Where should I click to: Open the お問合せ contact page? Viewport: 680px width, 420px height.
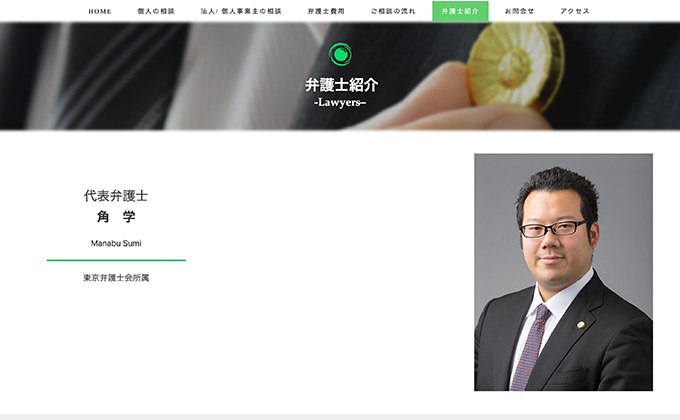tap(519, 11)
